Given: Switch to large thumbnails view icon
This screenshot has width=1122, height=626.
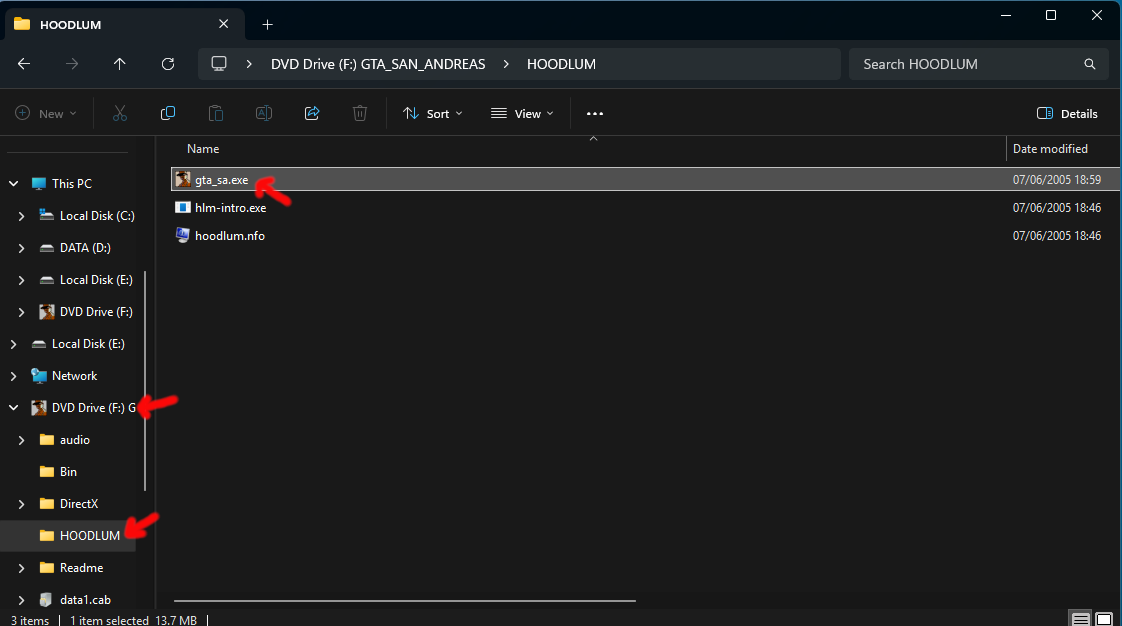Looking at the screenshot, I should (x=1104, y=619).
